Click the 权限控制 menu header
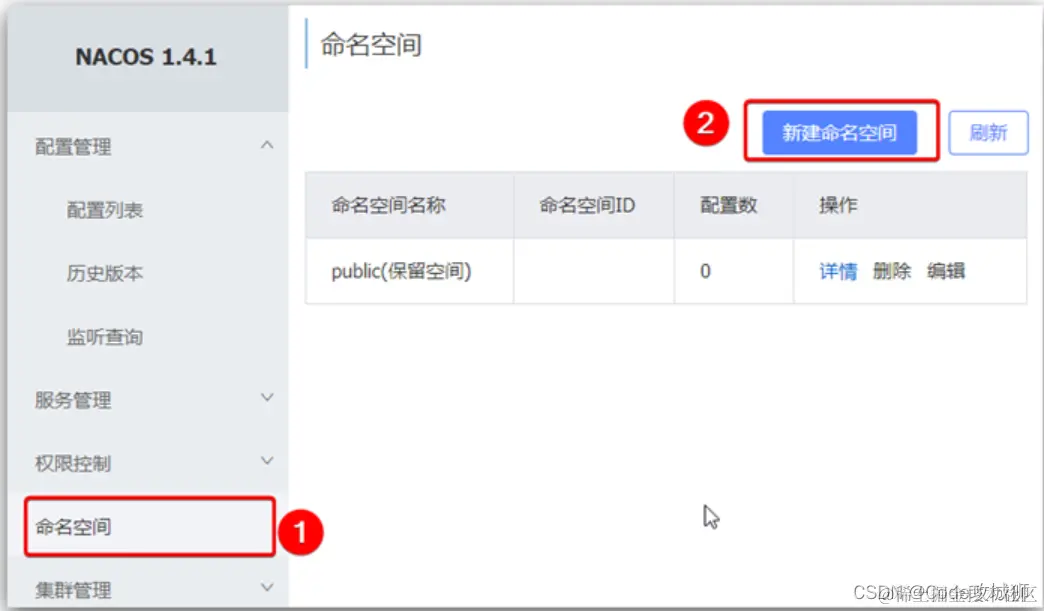1044x611 pixels. click(x=72, y=462)
